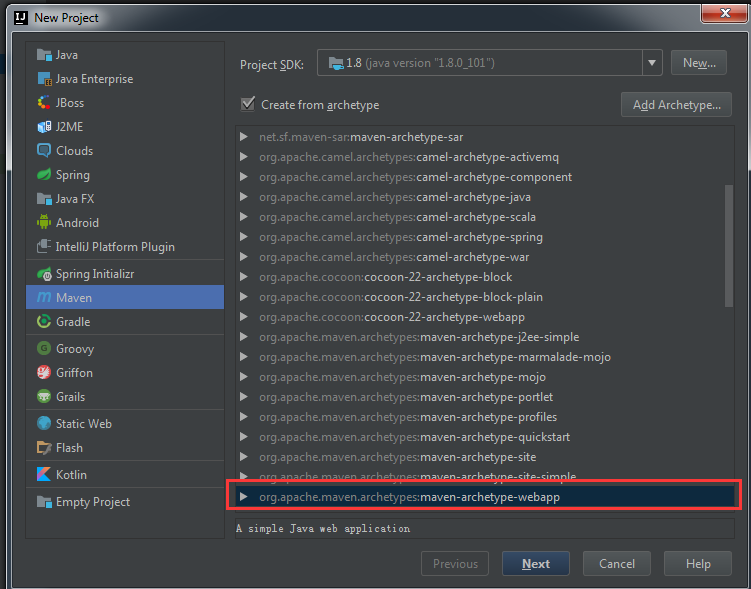Screen dimensions: 751x589
Task: Click the New... SDK button
Action: tap(699, 63)
